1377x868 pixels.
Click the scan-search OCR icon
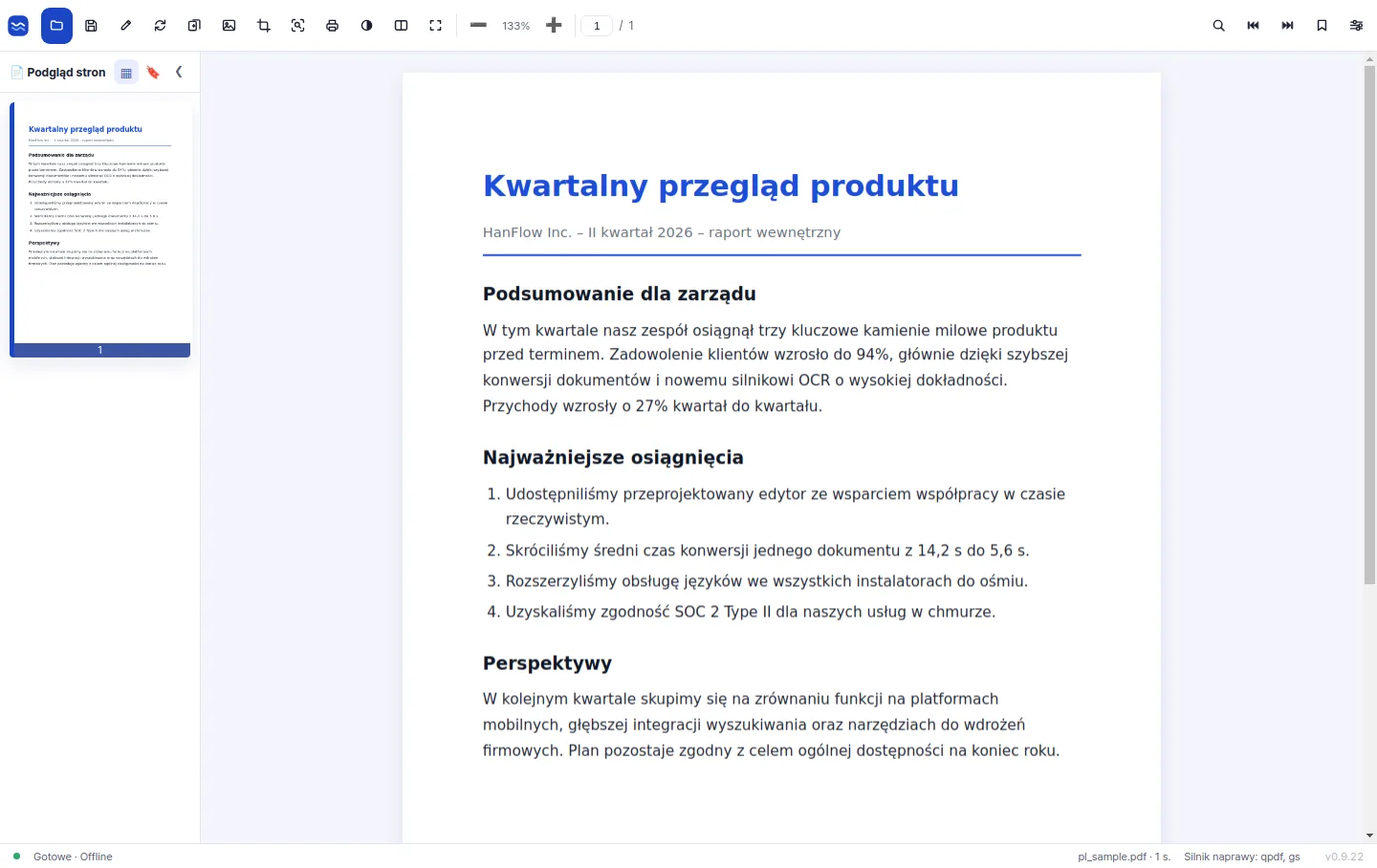297,26
